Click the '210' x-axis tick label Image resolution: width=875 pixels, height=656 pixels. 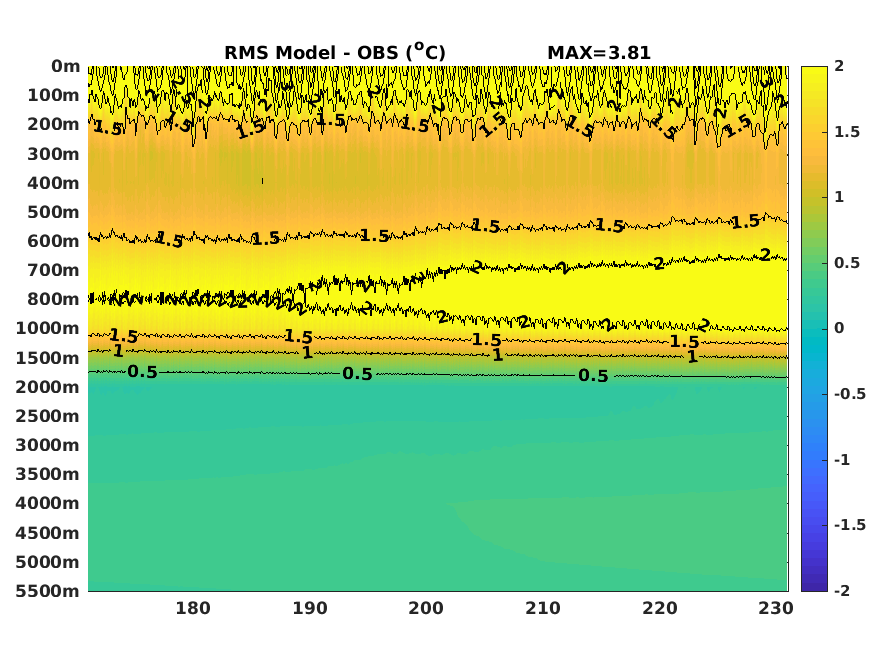pyautogui.click(x=543, y=607)
